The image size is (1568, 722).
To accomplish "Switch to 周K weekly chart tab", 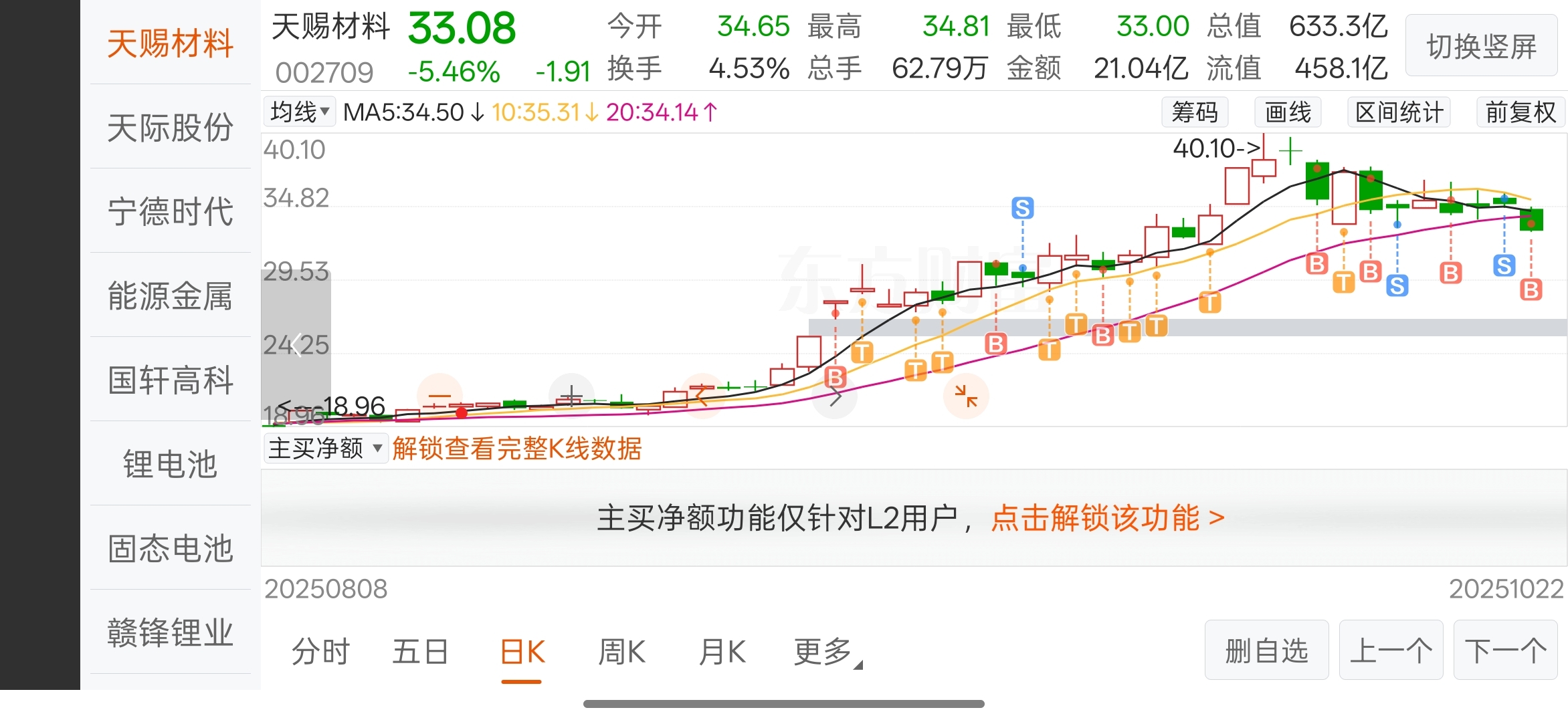I will tap(621, 652).
